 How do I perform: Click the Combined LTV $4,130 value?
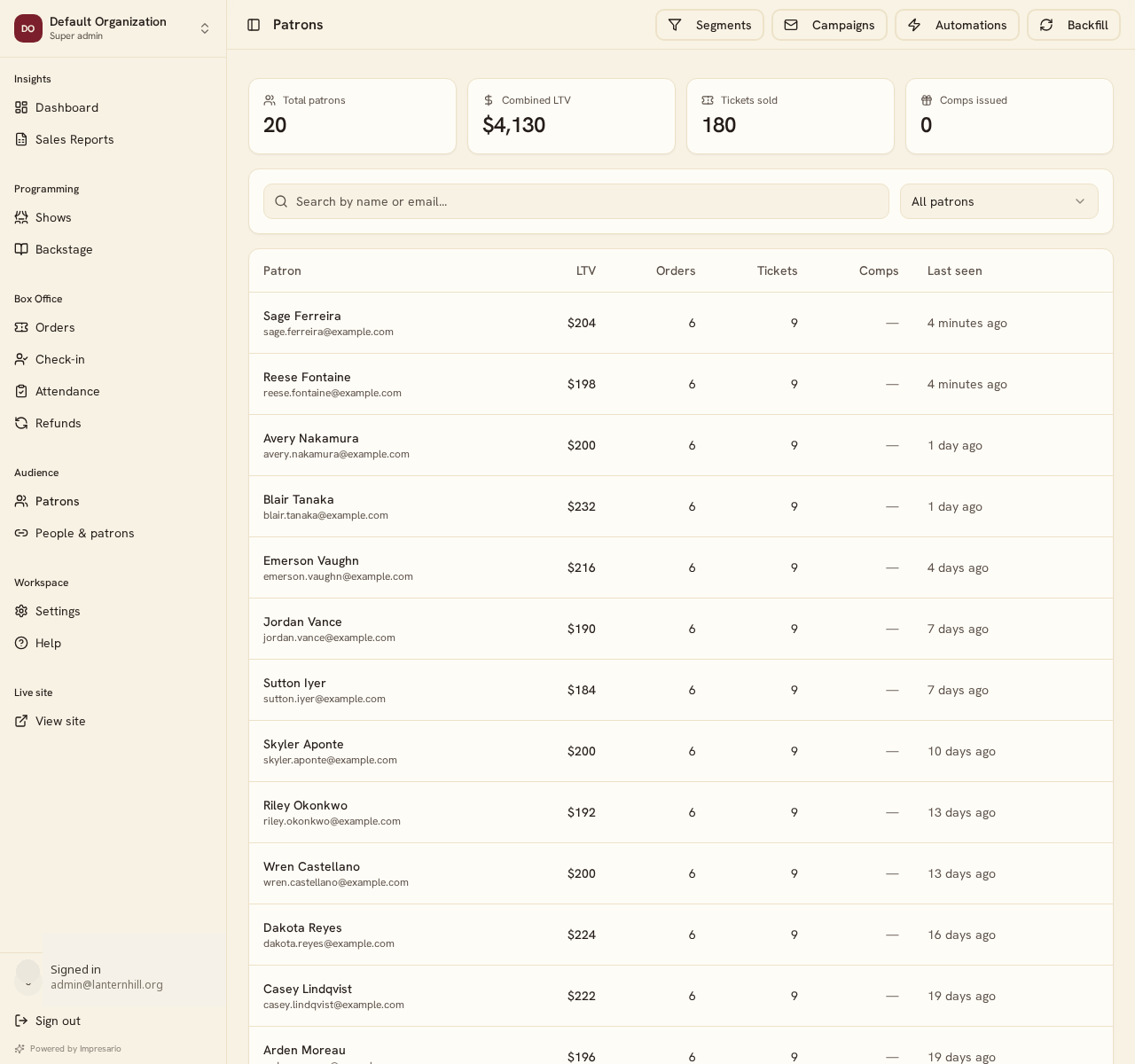pyautogui.click(x=514, y=125)
